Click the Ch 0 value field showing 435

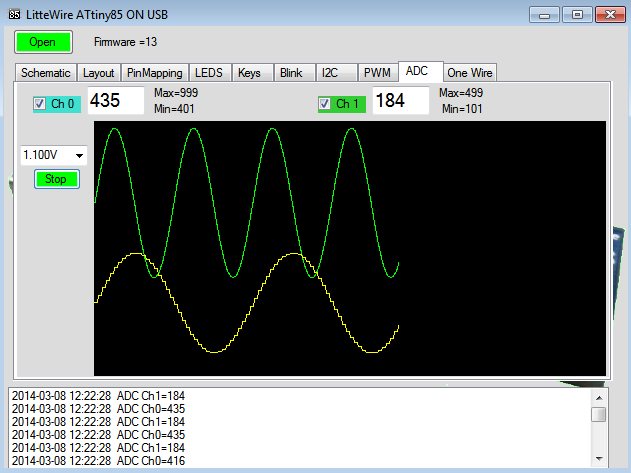(116, 101)
